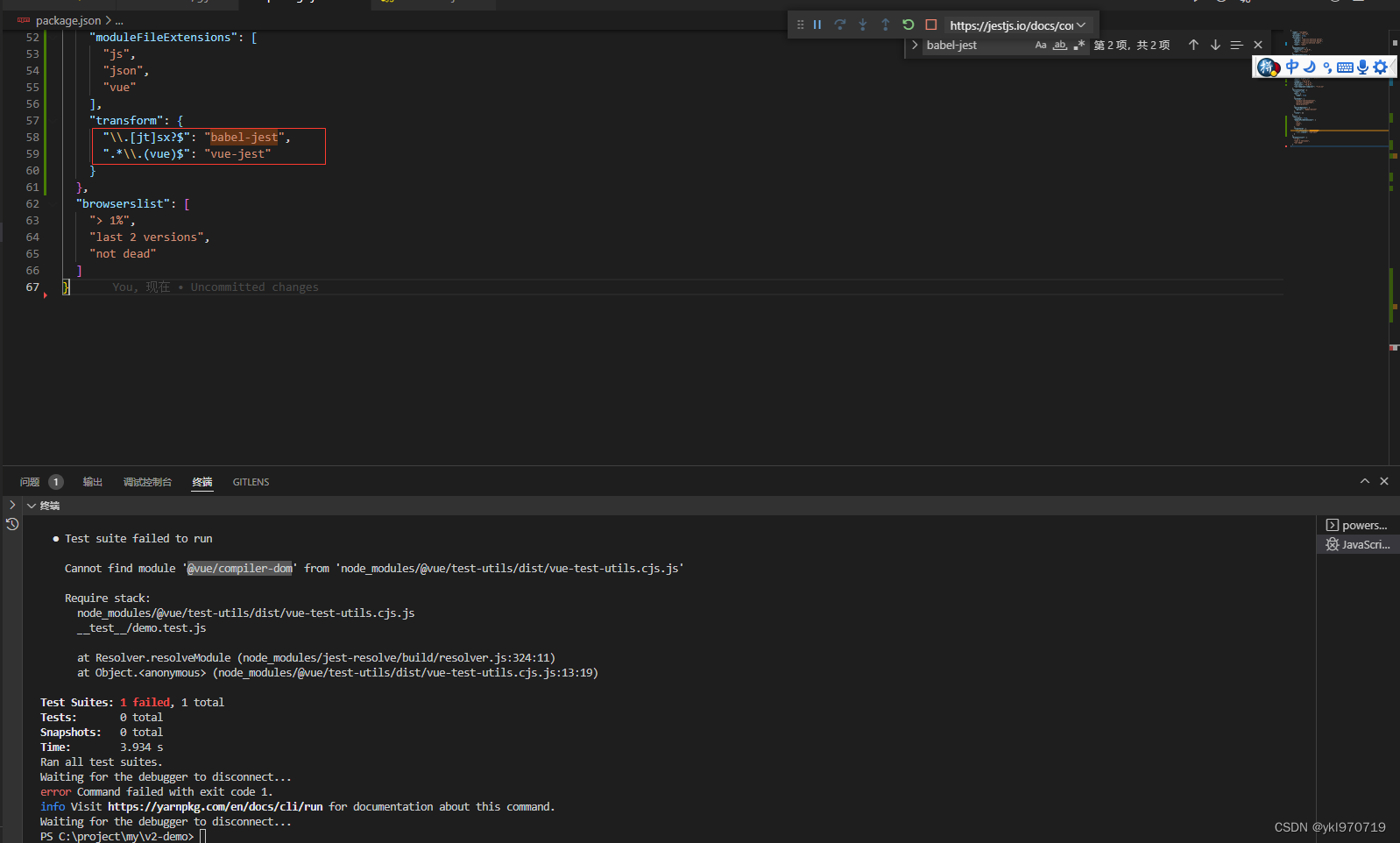This screenshot has height=843, width=1400.
Task: Expand the panel side chevron
Action: point(12,505)
